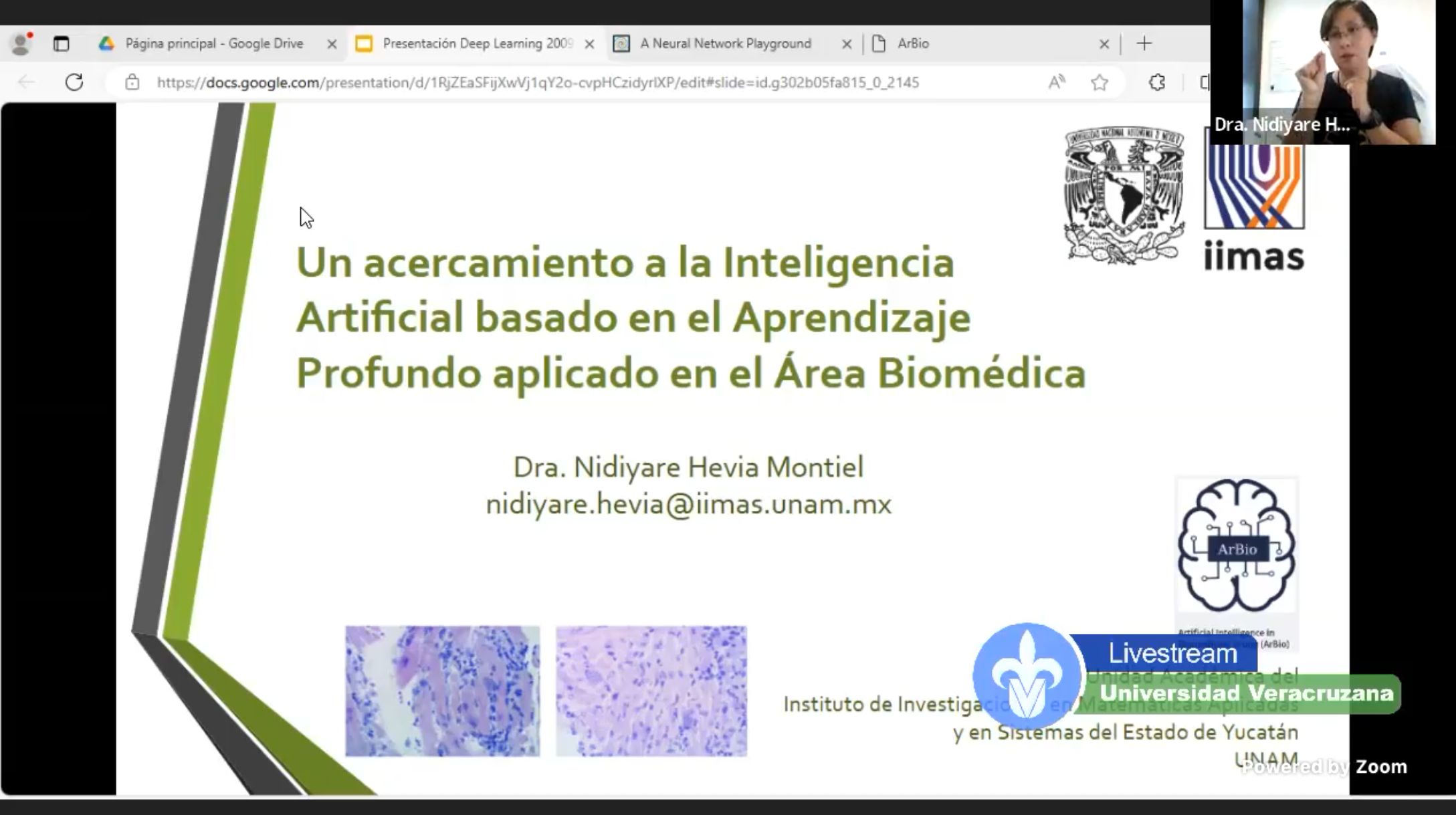Screen dimensions: 1456x815
Task: Close the Google Drive tab
Action: (332, 44)
